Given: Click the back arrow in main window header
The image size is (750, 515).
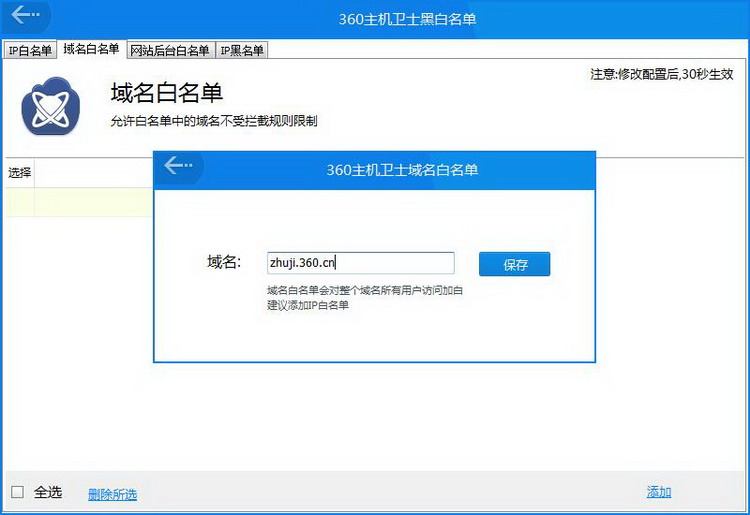Looking at the screenshot, I should [x=26, y=15].
